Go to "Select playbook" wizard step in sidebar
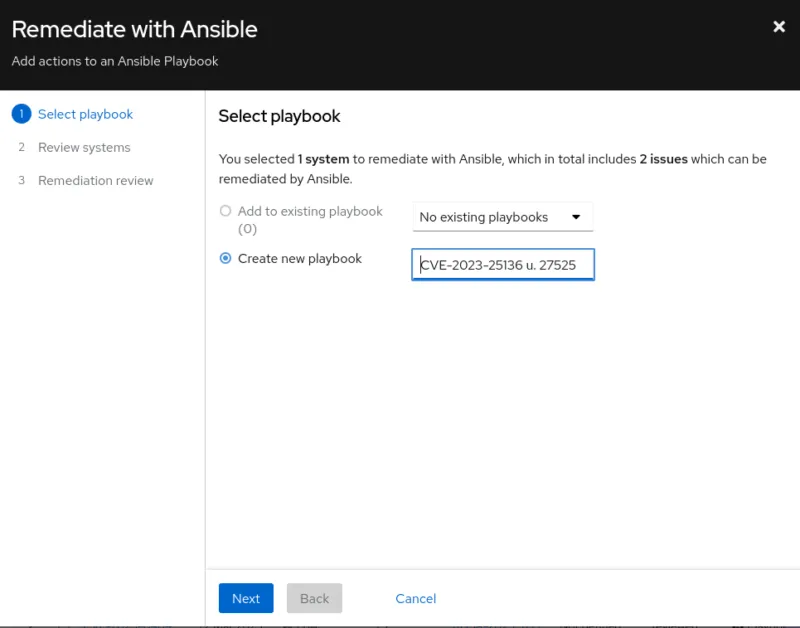 85,114
